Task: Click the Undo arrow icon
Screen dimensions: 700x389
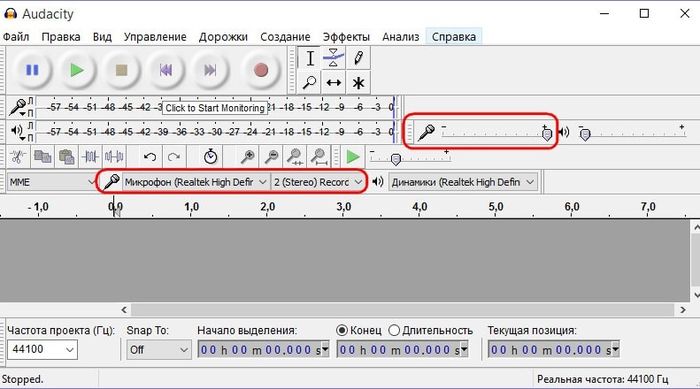Action: 150,157
